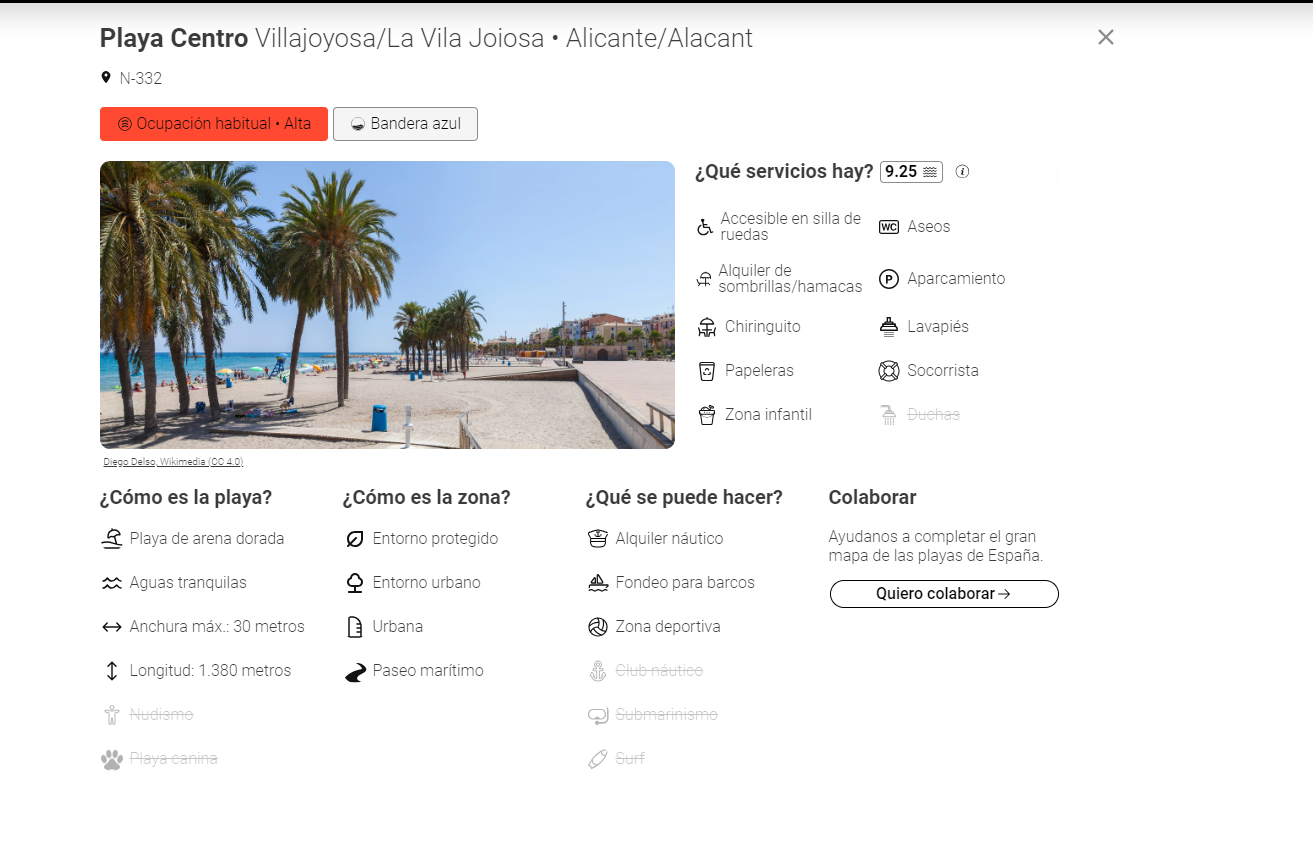Click the 'Socorrista' label

coord(943,370)
